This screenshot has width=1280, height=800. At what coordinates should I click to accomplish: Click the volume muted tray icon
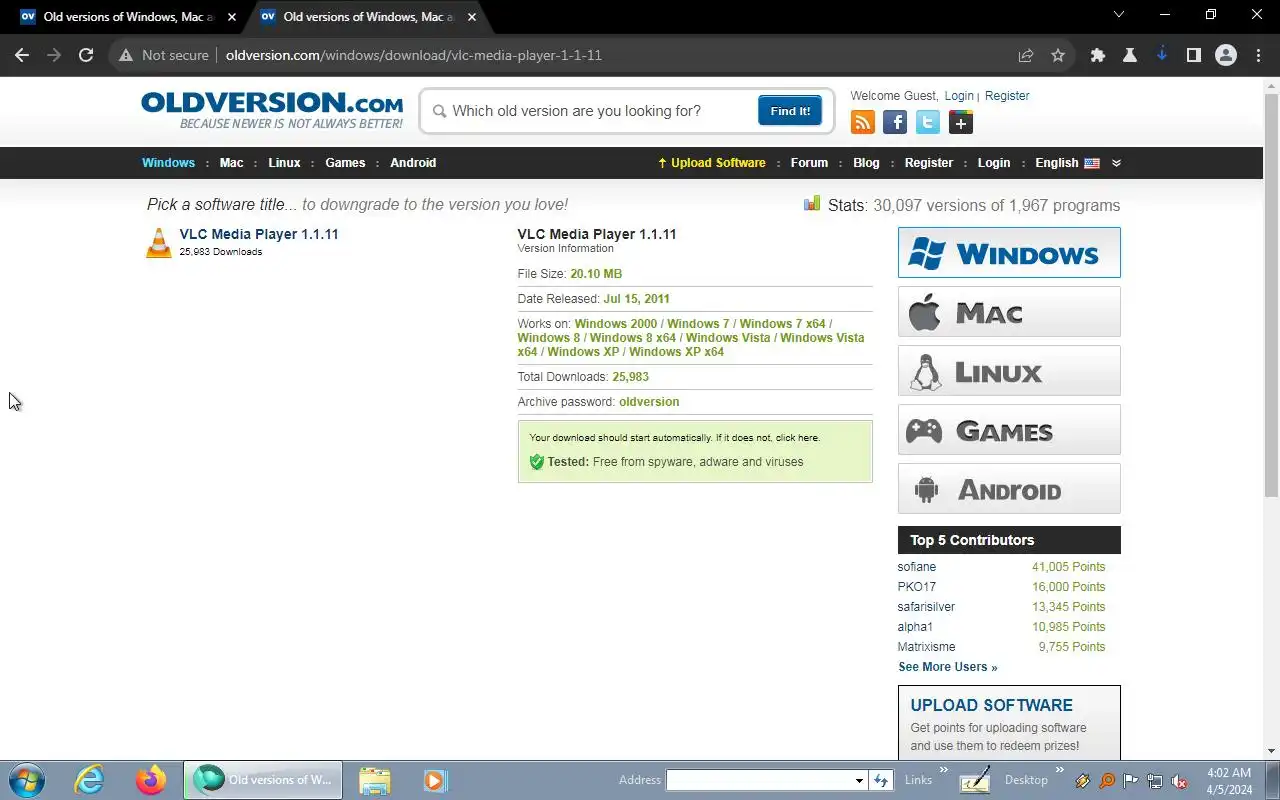pyautogui.click(x=1179, y=781)
